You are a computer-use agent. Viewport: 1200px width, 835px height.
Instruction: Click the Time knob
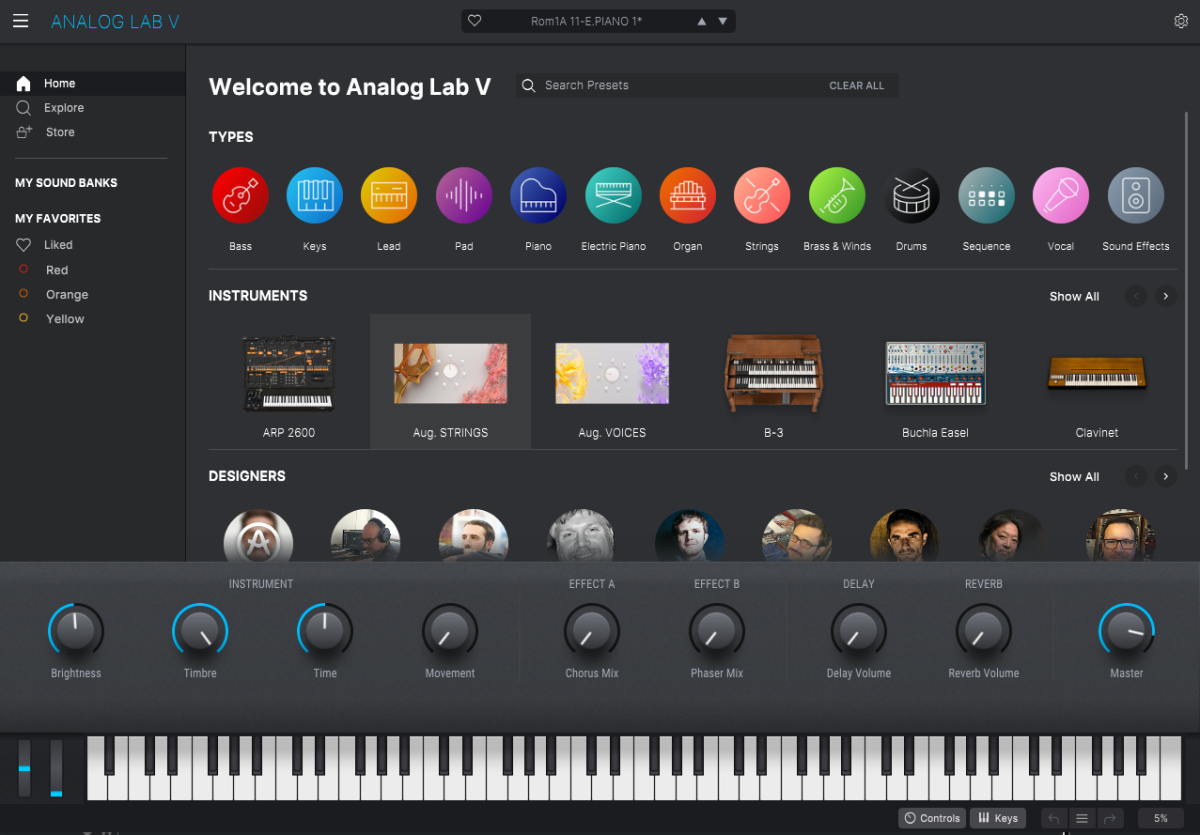[325, 631]
